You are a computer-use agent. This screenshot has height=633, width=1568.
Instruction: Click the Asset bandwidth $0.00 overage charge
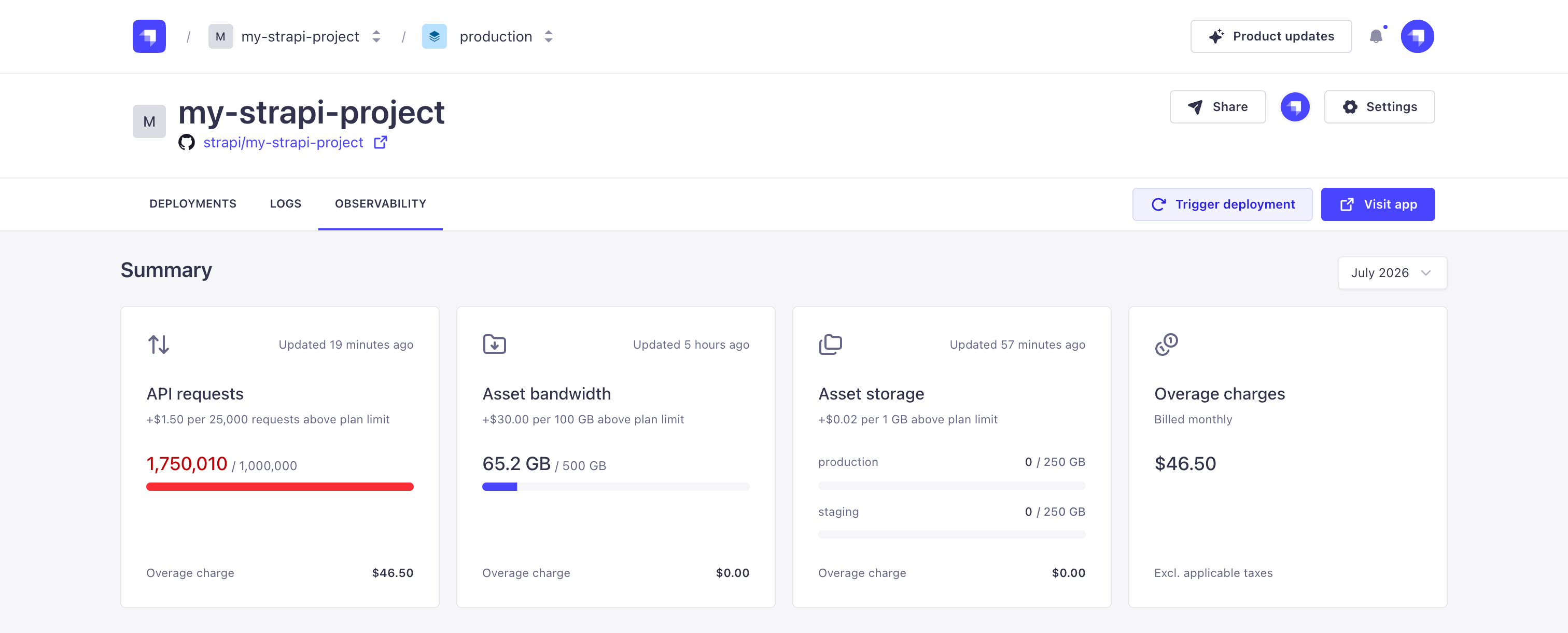[732, 573]
